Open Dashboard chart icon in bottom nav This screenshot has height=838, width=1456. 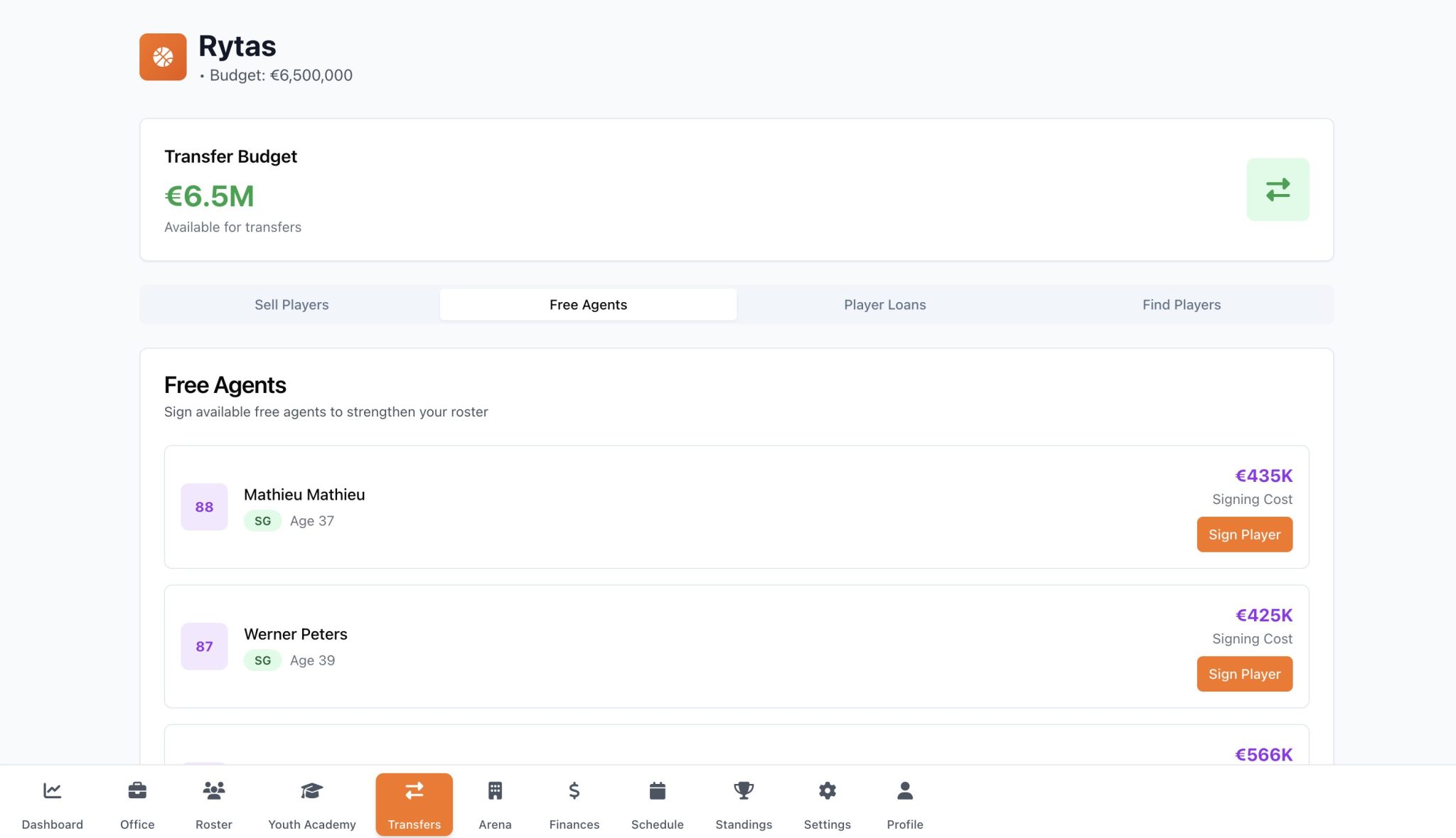[x=52, y=790]
